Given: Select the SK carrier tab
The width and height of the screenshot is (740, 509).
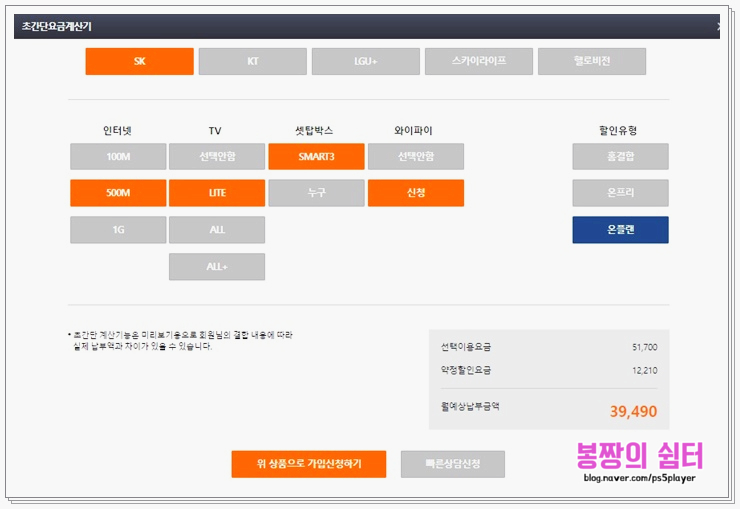Looking at the screenshot, I should point(139,61).
